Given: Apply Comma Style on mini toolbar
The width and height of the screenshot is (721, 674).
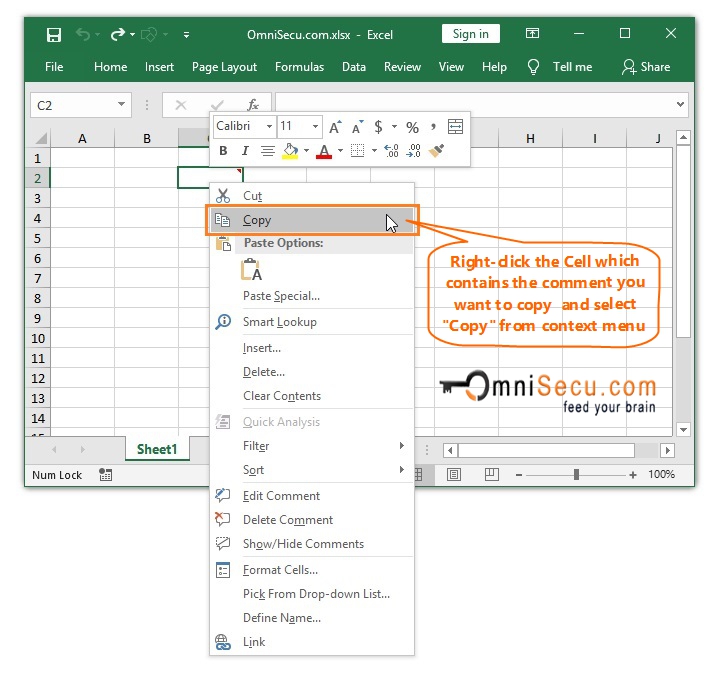Looking at the screenshot, I should click(433, 126).
